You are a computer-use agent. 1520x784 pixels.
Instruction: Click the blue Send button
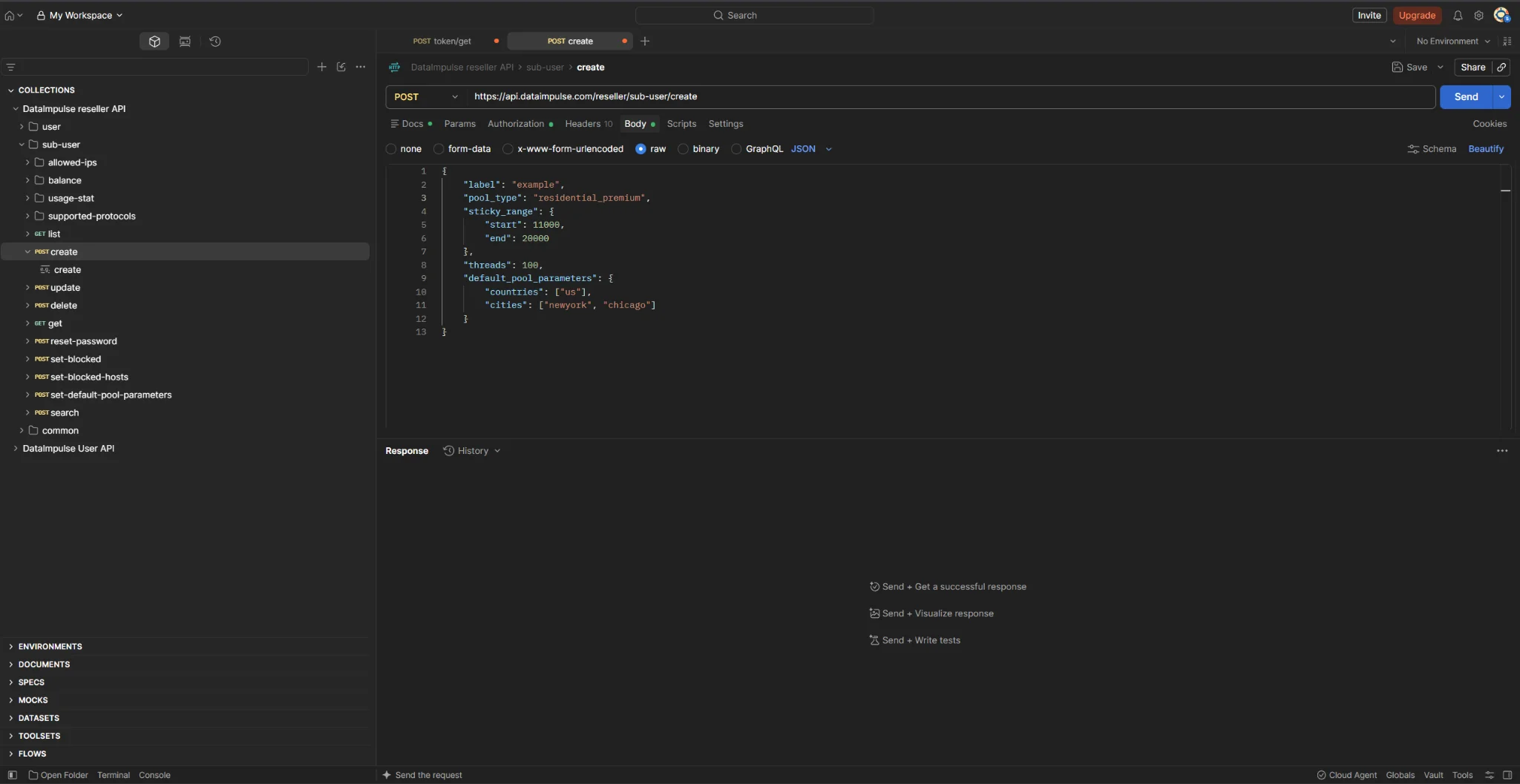pos(1466,97)
